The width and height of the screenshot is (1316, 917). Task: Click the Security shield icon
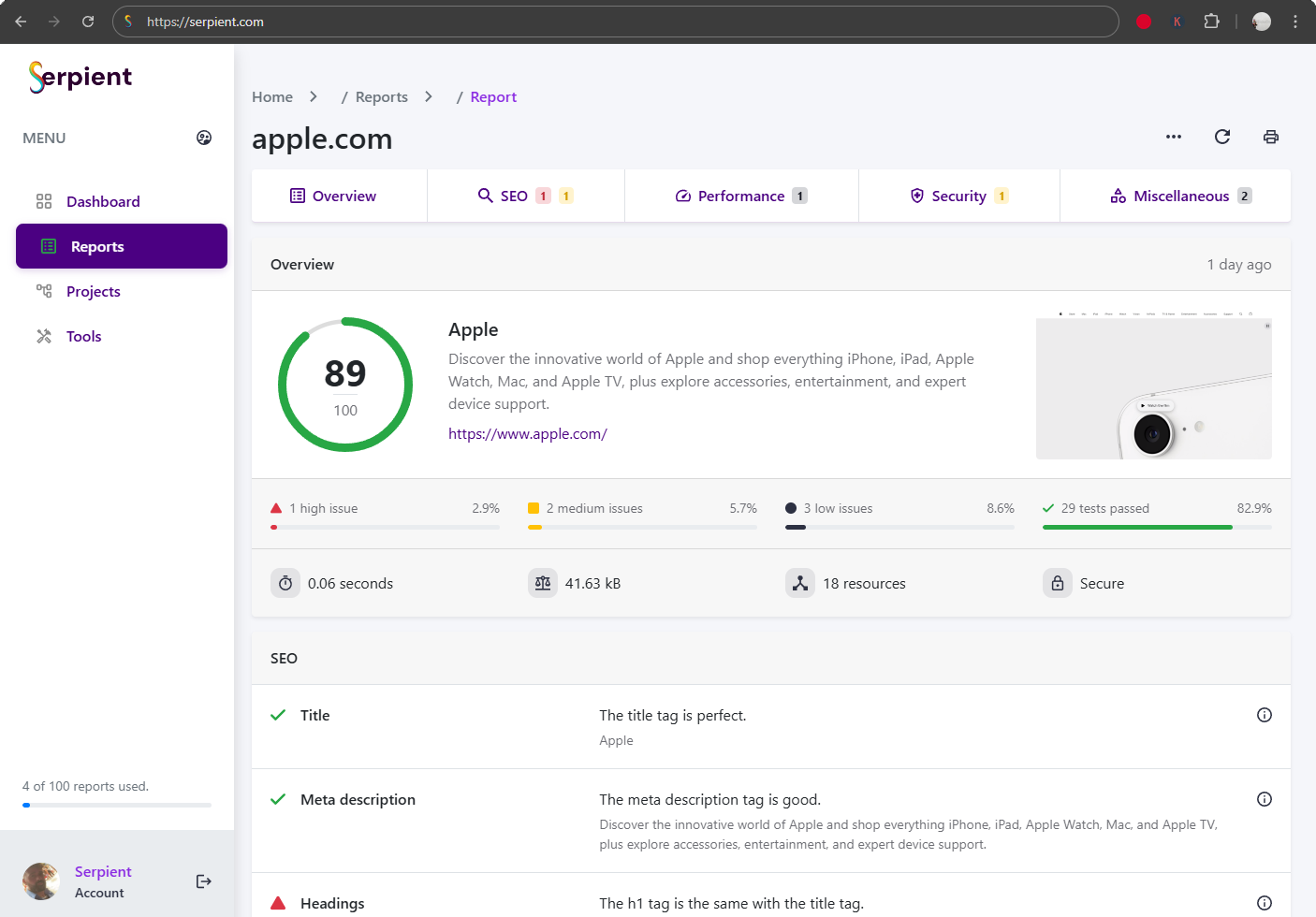pos(917,196)
